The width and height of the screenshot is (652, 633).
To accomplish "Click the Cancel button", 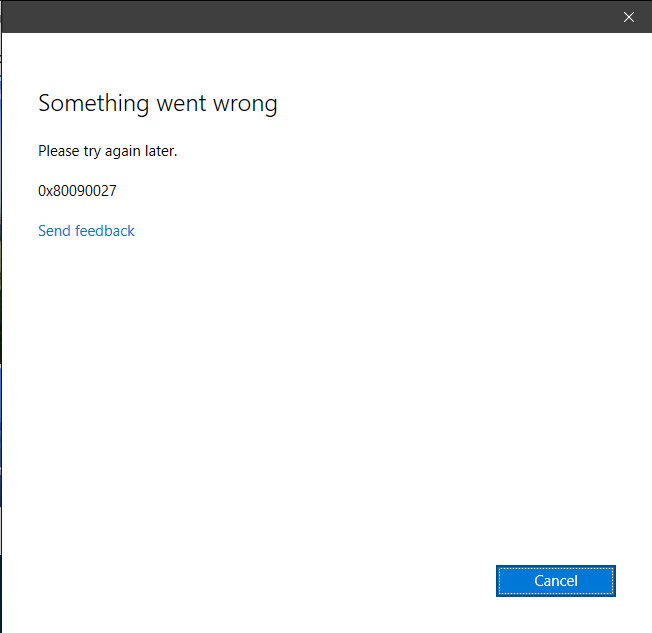I will (x=556, y=581).
